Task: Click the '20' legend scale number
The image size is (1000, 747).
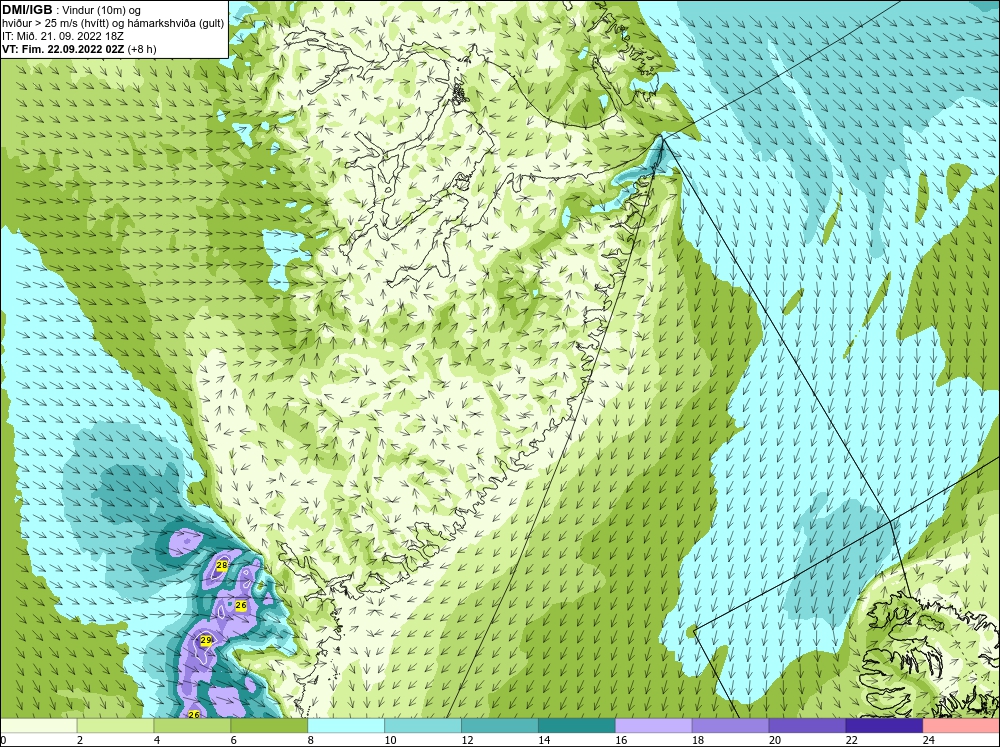Action: point(774,740)
